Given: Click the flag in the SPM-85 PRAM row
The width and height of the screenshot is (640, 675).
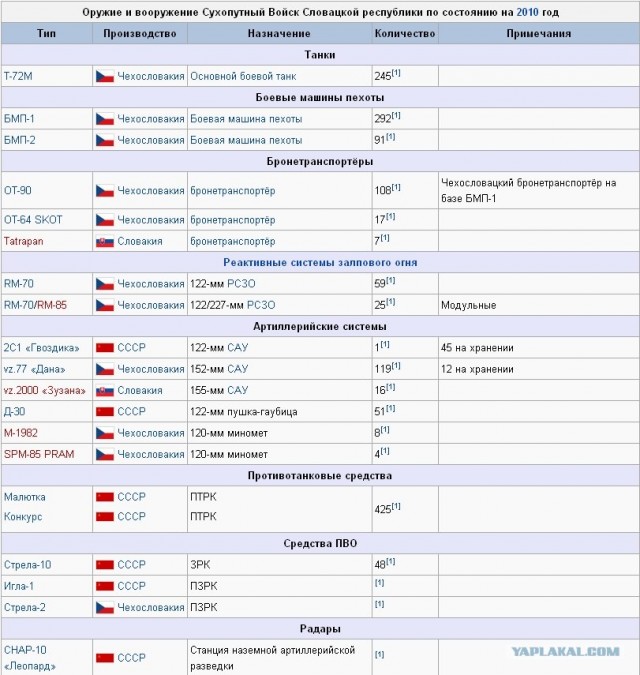Looking at the screenshot, I should pyautogui.click(x=105, y=455).
